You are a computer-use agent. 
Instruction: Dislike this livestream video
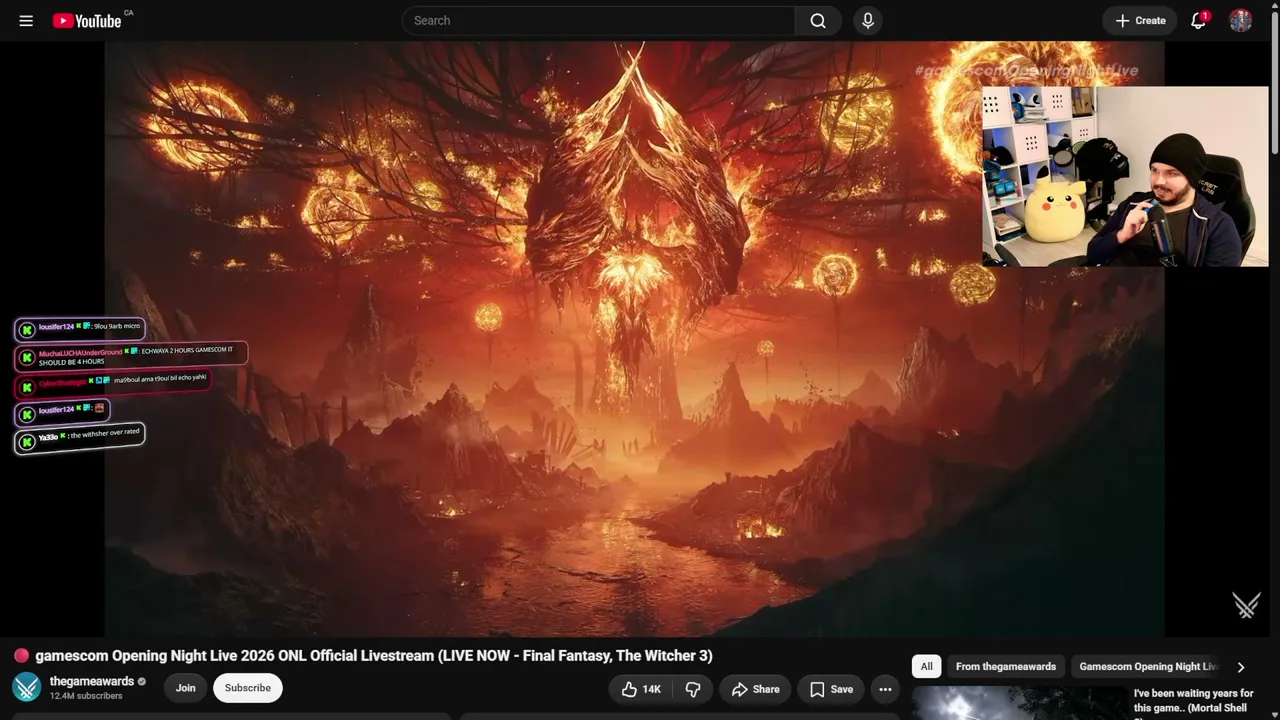pos(692,689)
